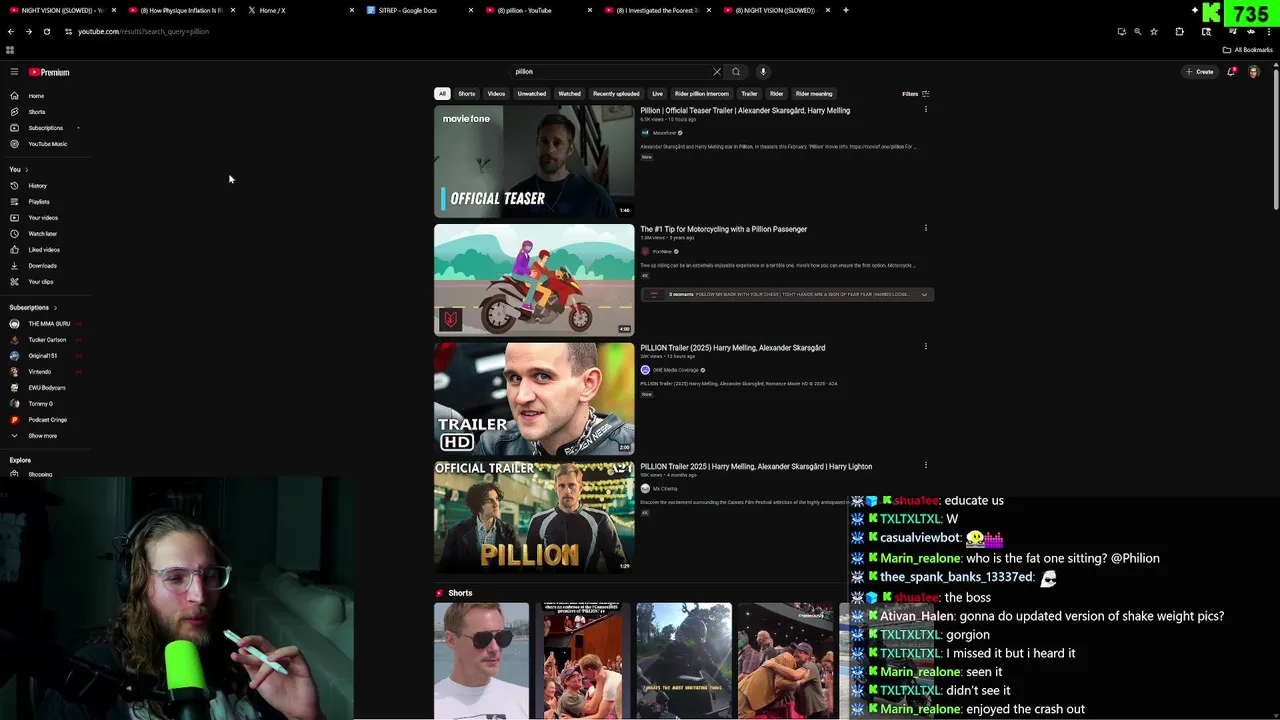The width and height of the screenshot is (1280, 720).
Task: Play the Official Teaser thumbnail
Action: [534, 161]
